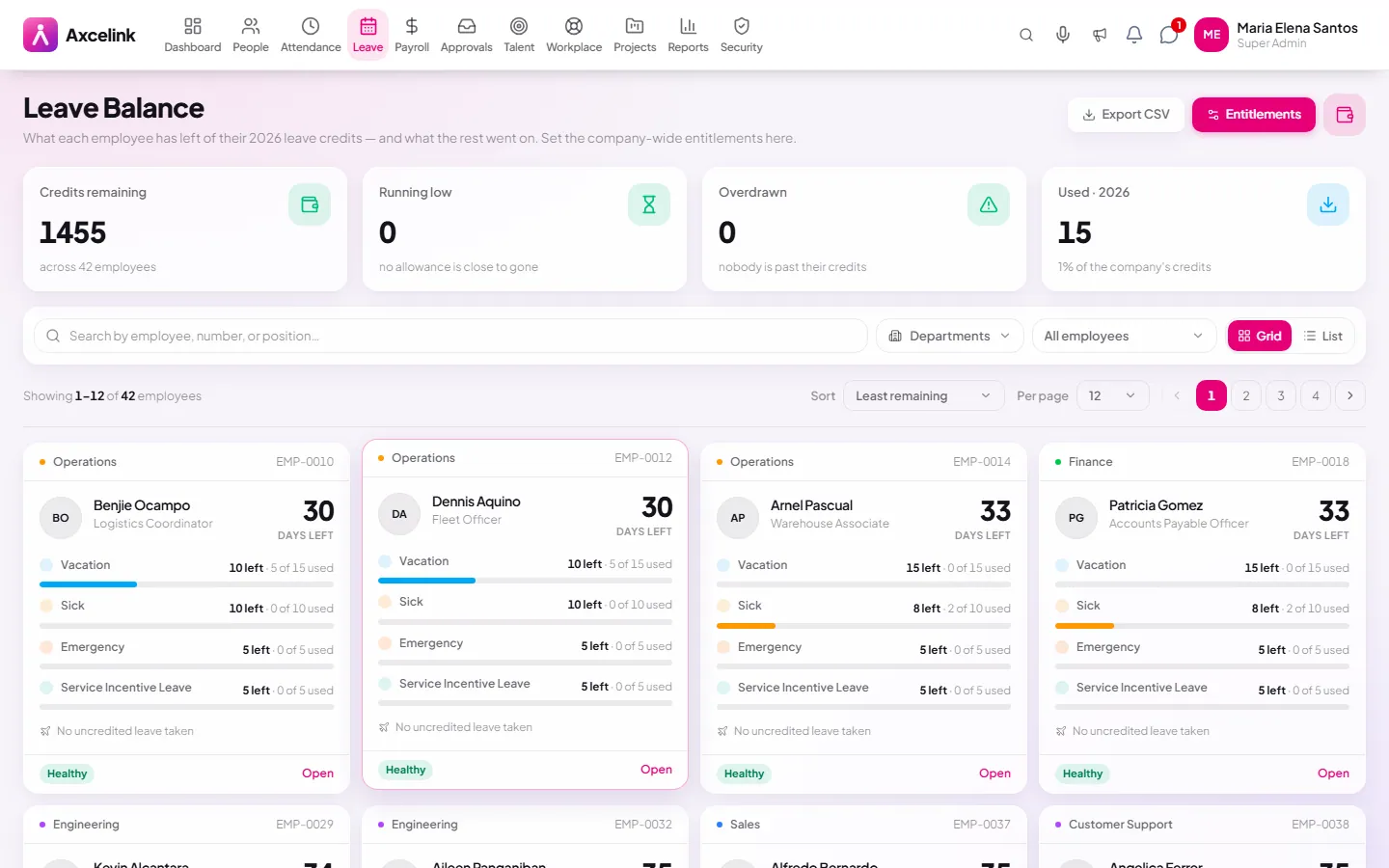Open Workplace section
Image resolution: width=1389 pixels, height=868 pixels.
574,35
